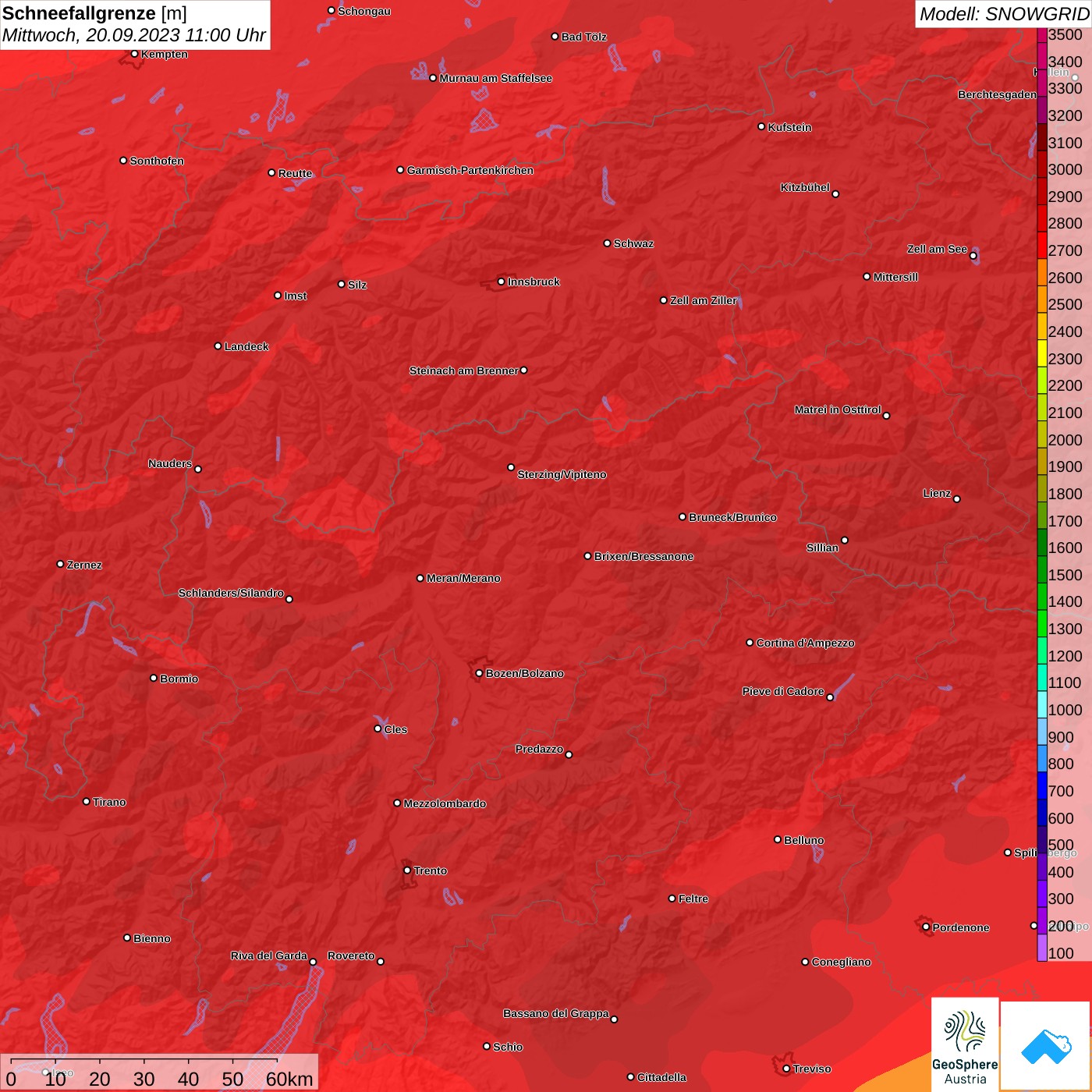Click the Schongau label
The image size is (1092, 1092).
(364, 11)
